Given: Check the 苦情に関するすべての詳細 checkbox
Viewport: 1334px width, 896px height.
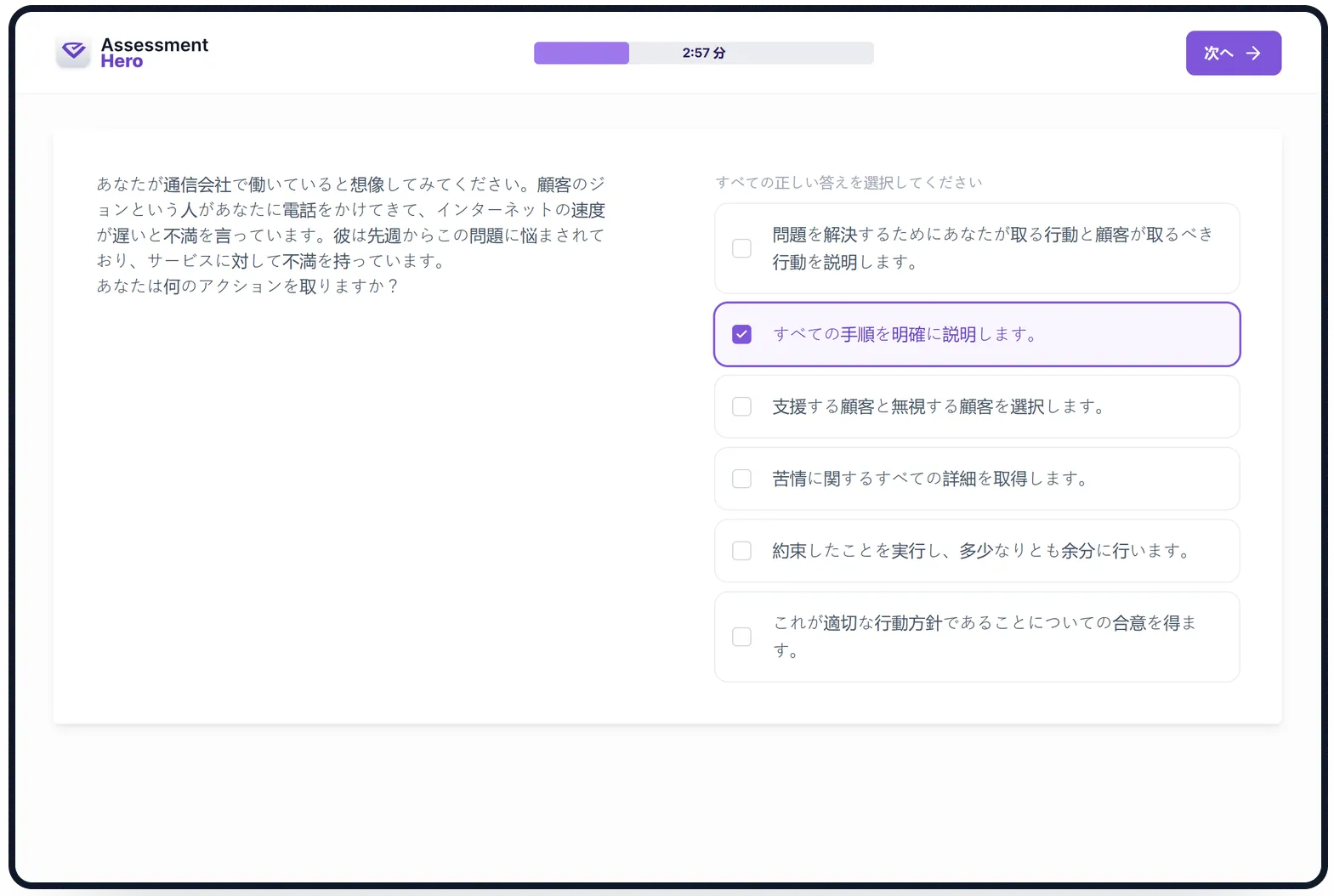Looking at the screenshot, I should pos(741,479).
